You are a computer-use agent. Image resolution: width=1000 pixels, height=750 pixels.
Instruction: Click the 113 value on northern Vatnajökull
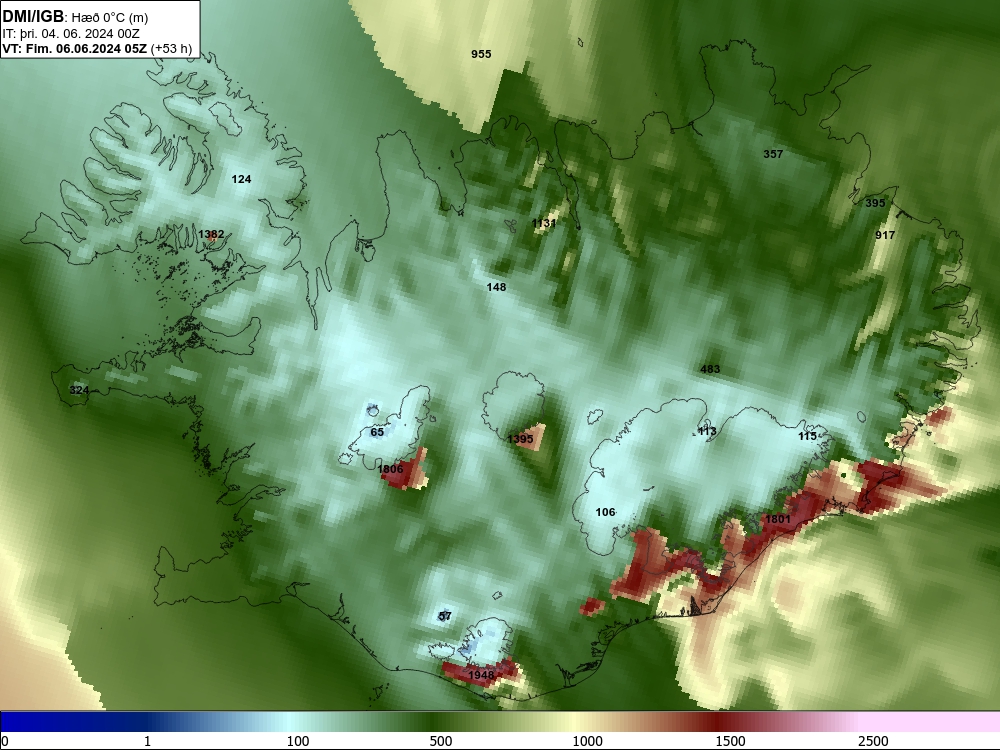pyautogui.click(x=707, y=431)
